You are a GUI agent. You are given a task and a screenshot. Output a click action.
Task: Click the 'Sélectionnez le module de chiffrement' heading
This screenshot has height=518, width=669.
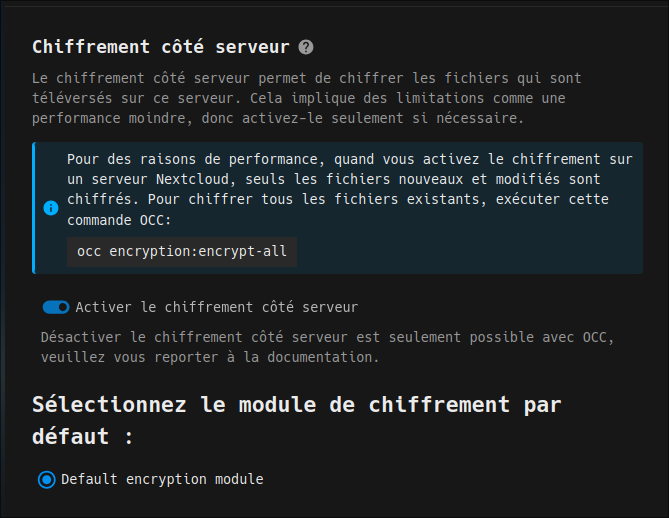coord(296,405)
